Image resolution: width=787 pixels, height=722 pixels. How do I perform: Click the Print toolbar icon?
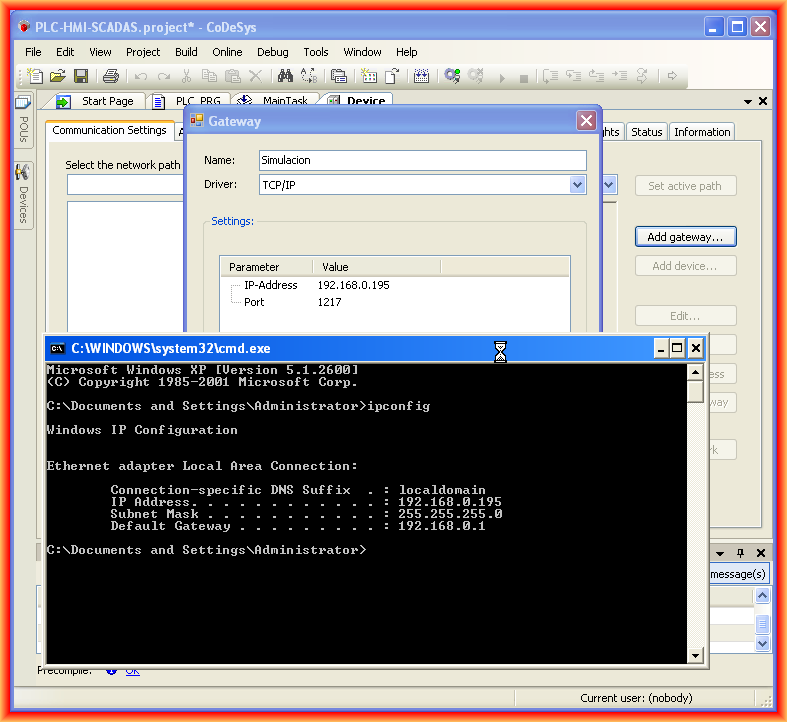111,76
